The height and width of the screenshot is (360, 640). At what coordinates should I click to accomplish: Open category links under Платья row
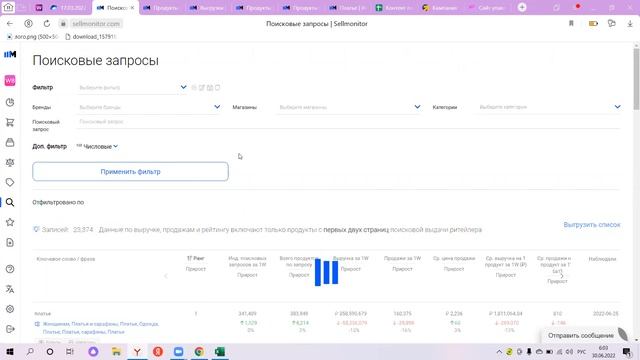coord(100,328)
